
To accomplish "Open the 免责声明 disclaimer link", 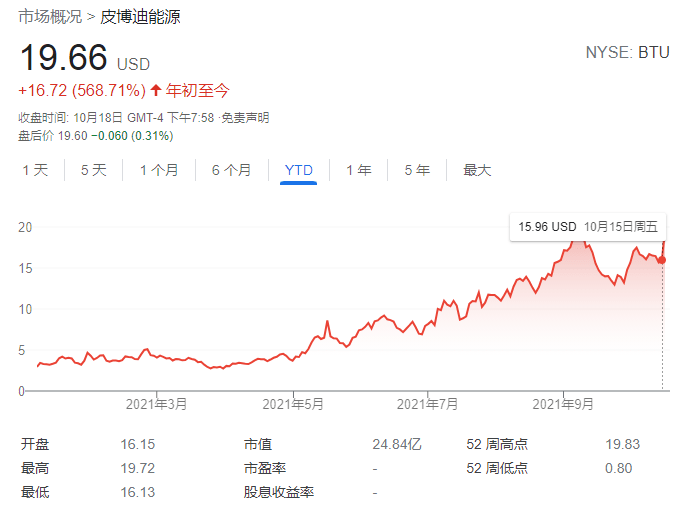I will (x=245, y=118).
